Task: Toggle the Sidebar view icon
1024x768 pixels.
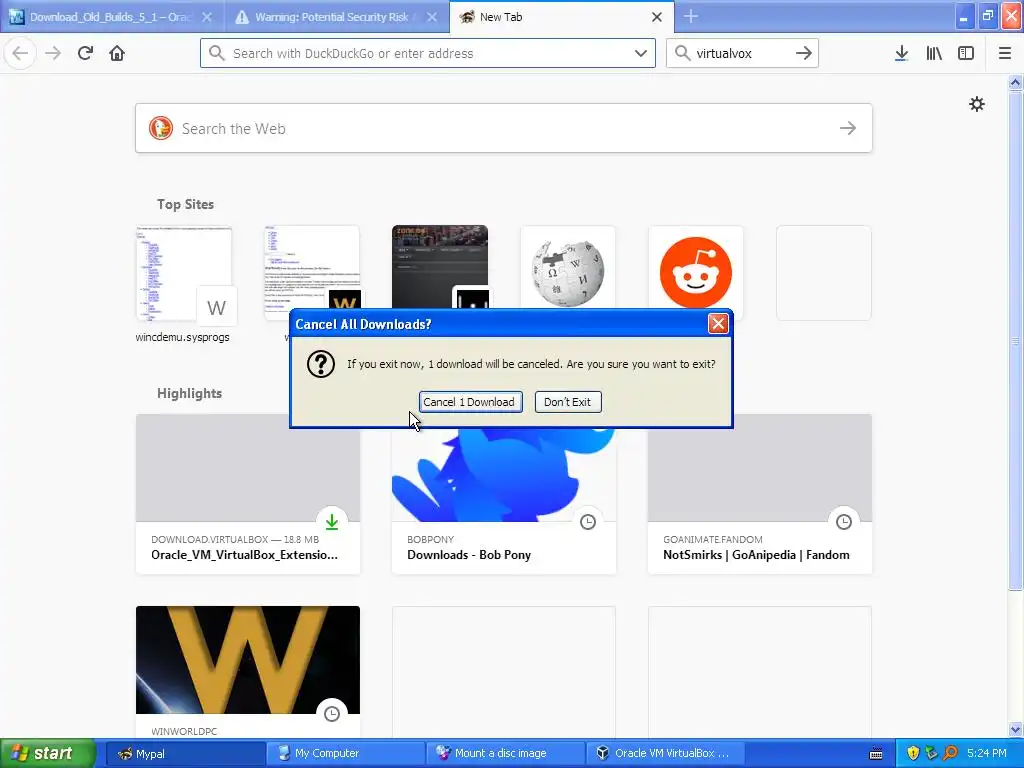Action: pos(966,53)
